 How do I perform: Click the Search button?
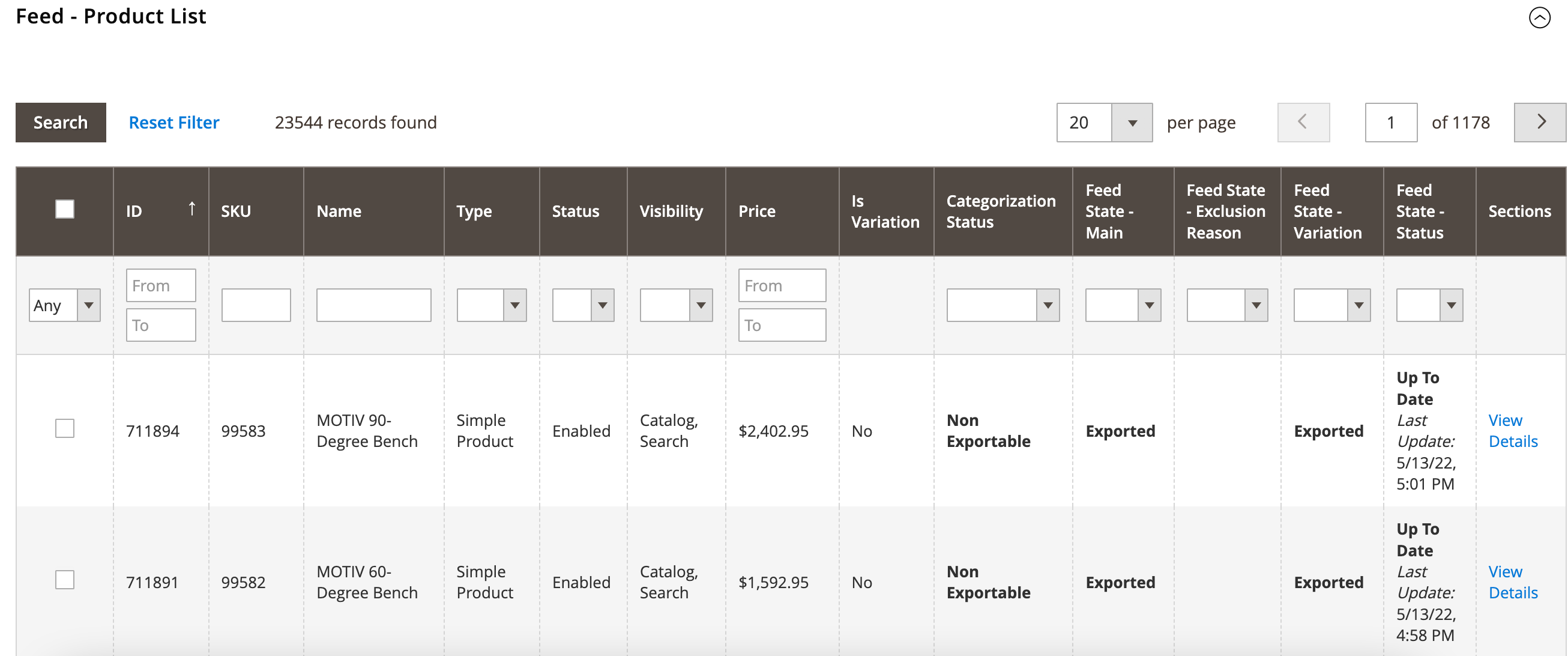pos(61,123)
